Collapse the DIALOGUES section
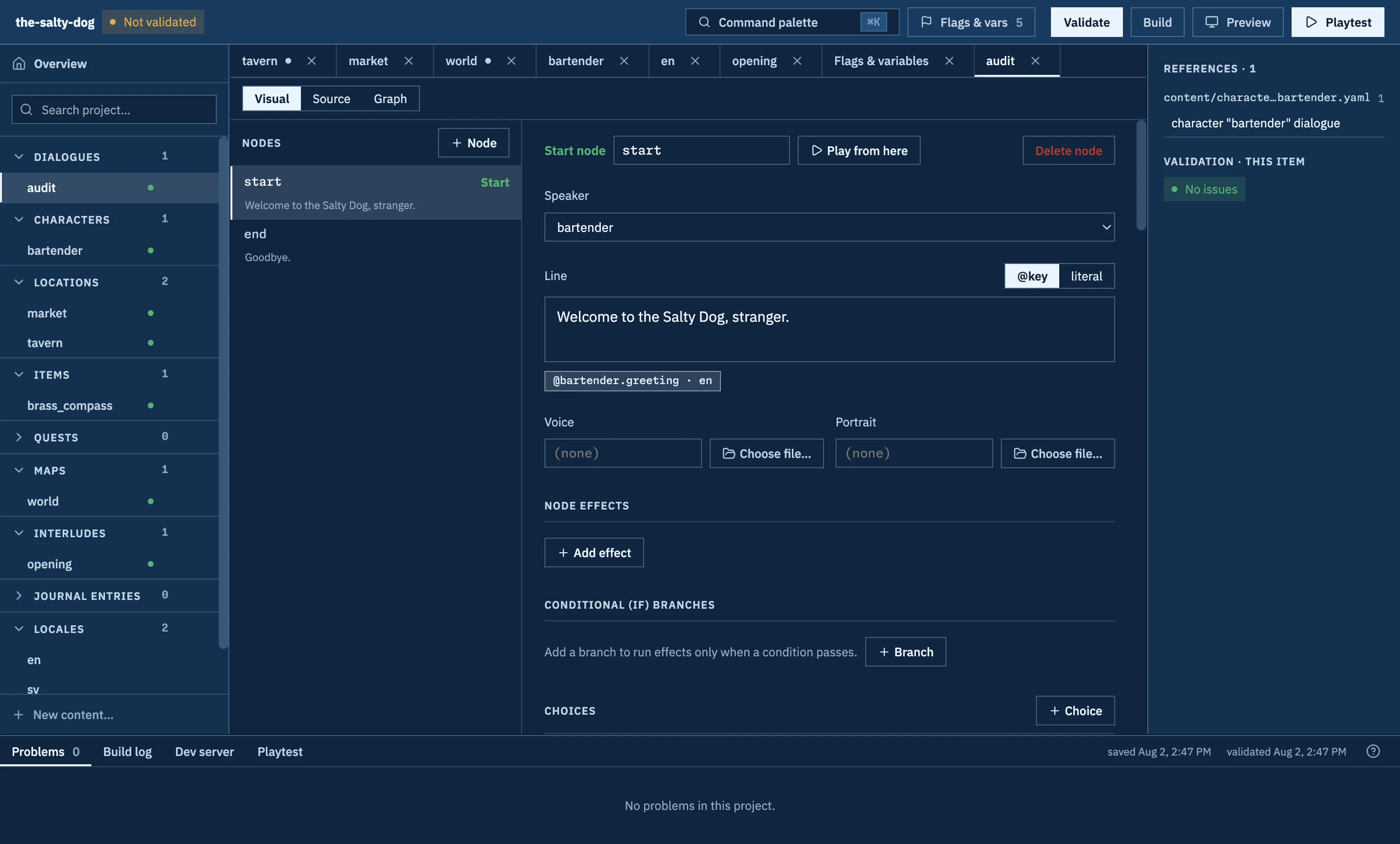This screenshot has height=844, width=1400. 19,156
